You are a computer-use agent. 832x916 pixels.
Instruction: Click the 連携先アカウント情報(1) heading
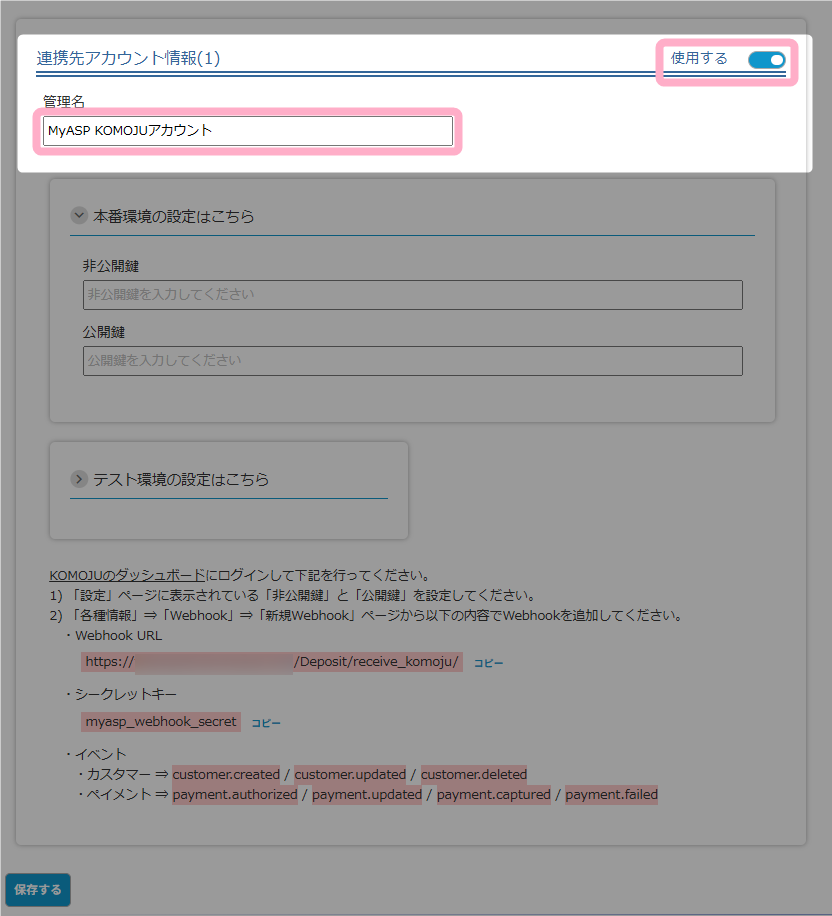coord(128,58)
